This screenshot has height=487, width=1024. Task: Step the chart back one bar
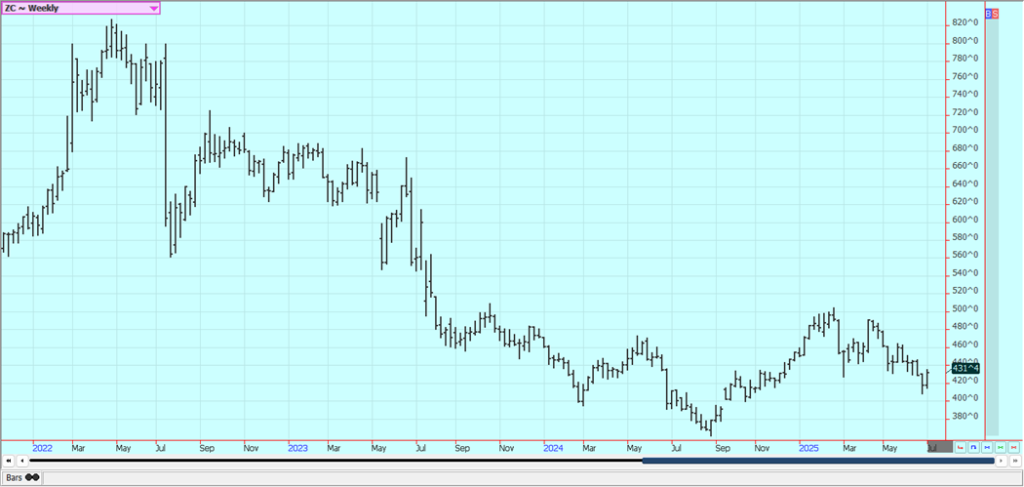22,461
